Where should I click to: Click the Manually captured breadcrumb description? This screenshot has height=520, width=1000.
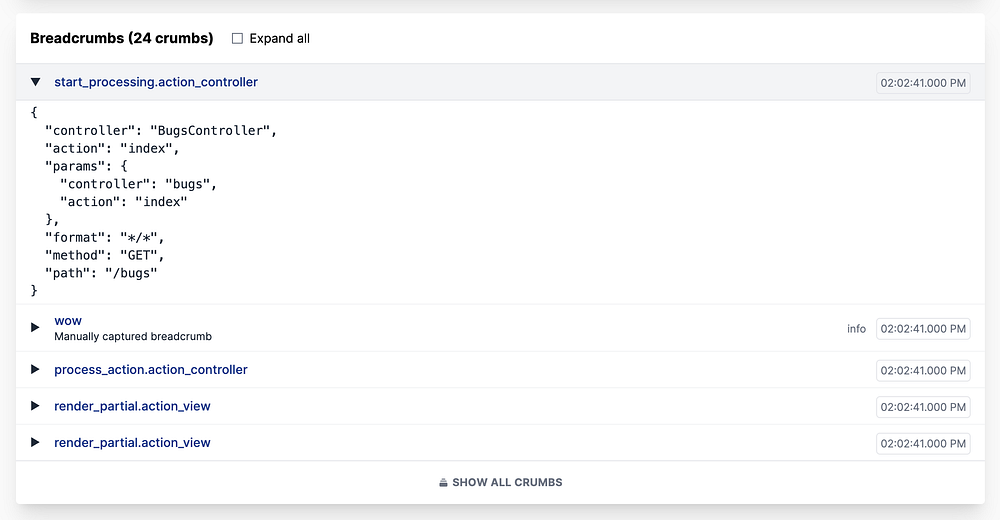(133, 337)
